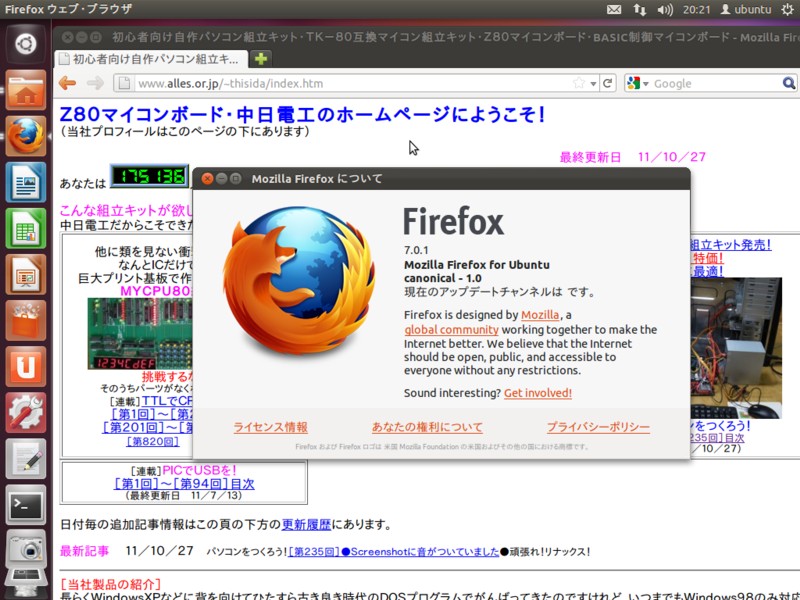Select the 初心者向け自作パソコン組立キ... tab

pos(151,59)
